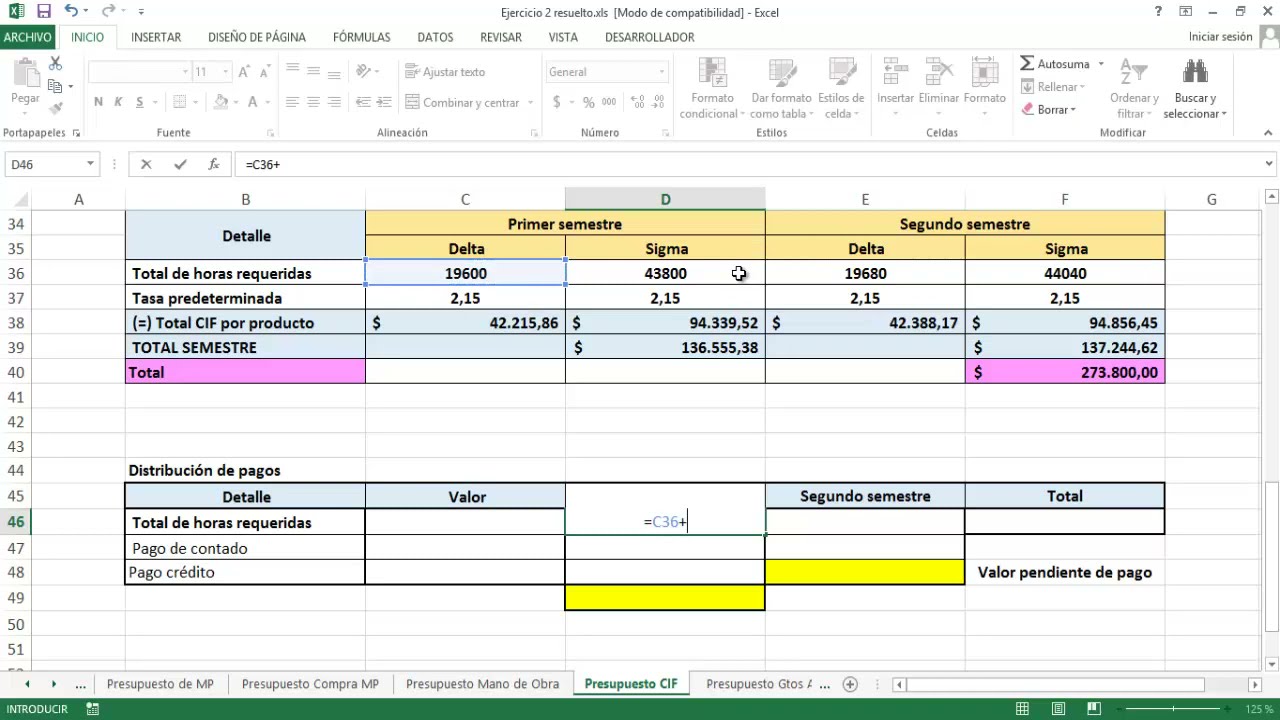
Task: Open the Presupuesto de MP sheet tab
Action: coord(160,684)
